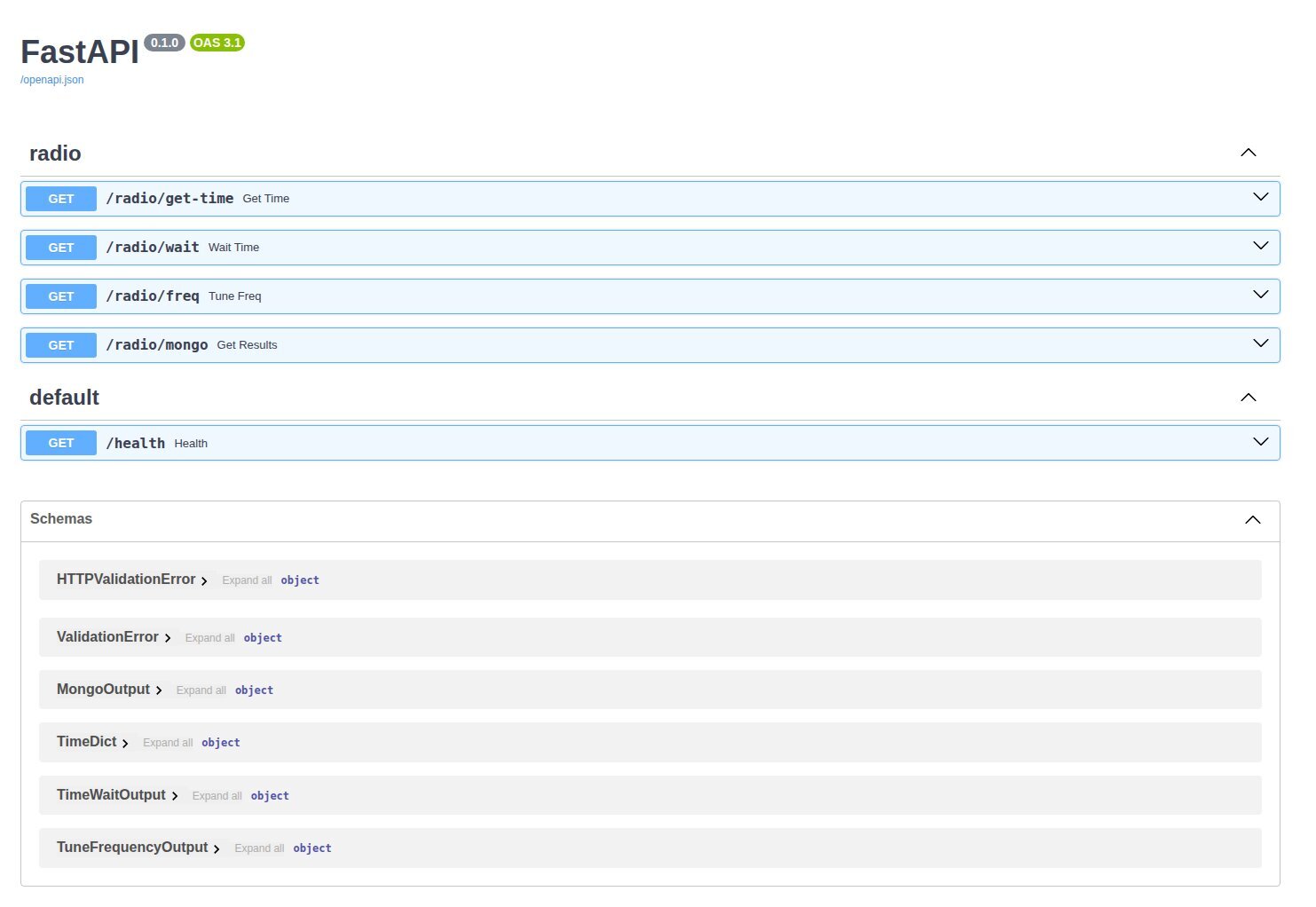Viewport: 1316px width, 907px height.
Task: Select the radio section heading
Action: pyautogui.click(x=55, y=153)
